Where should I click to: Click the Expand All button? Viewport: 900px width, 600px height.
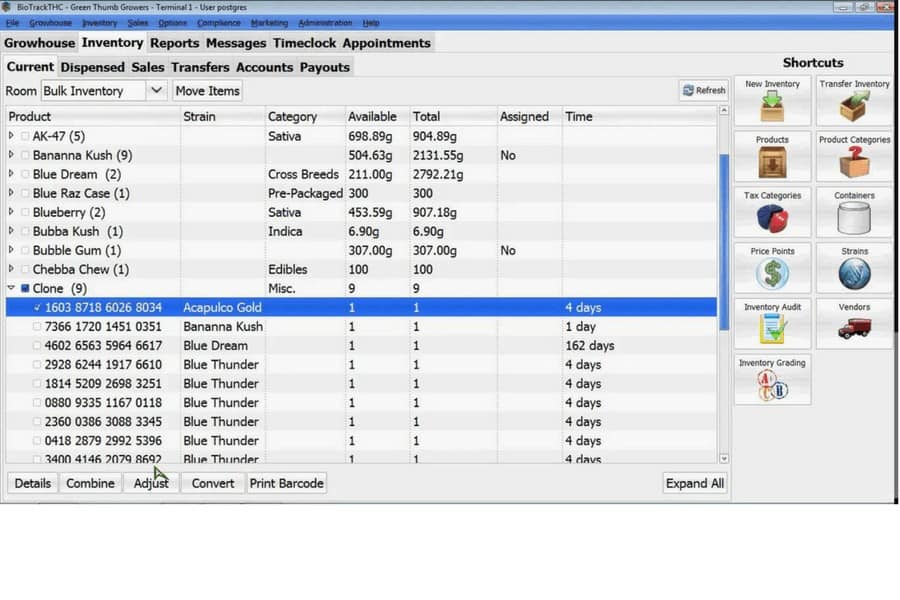pyautogui.click(x=695, y=483)
